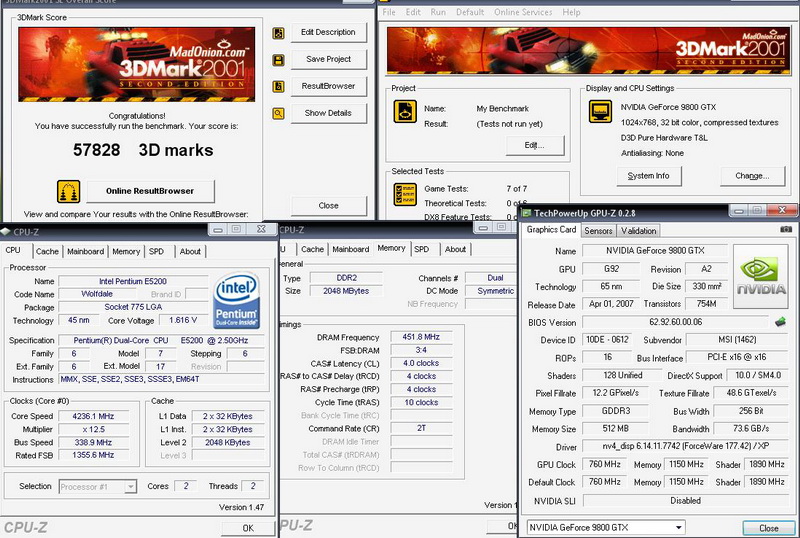This screenshot has height=538, width=800.
Task: Click the 3DMark2001 banner in score window
Action: [137, 64]
